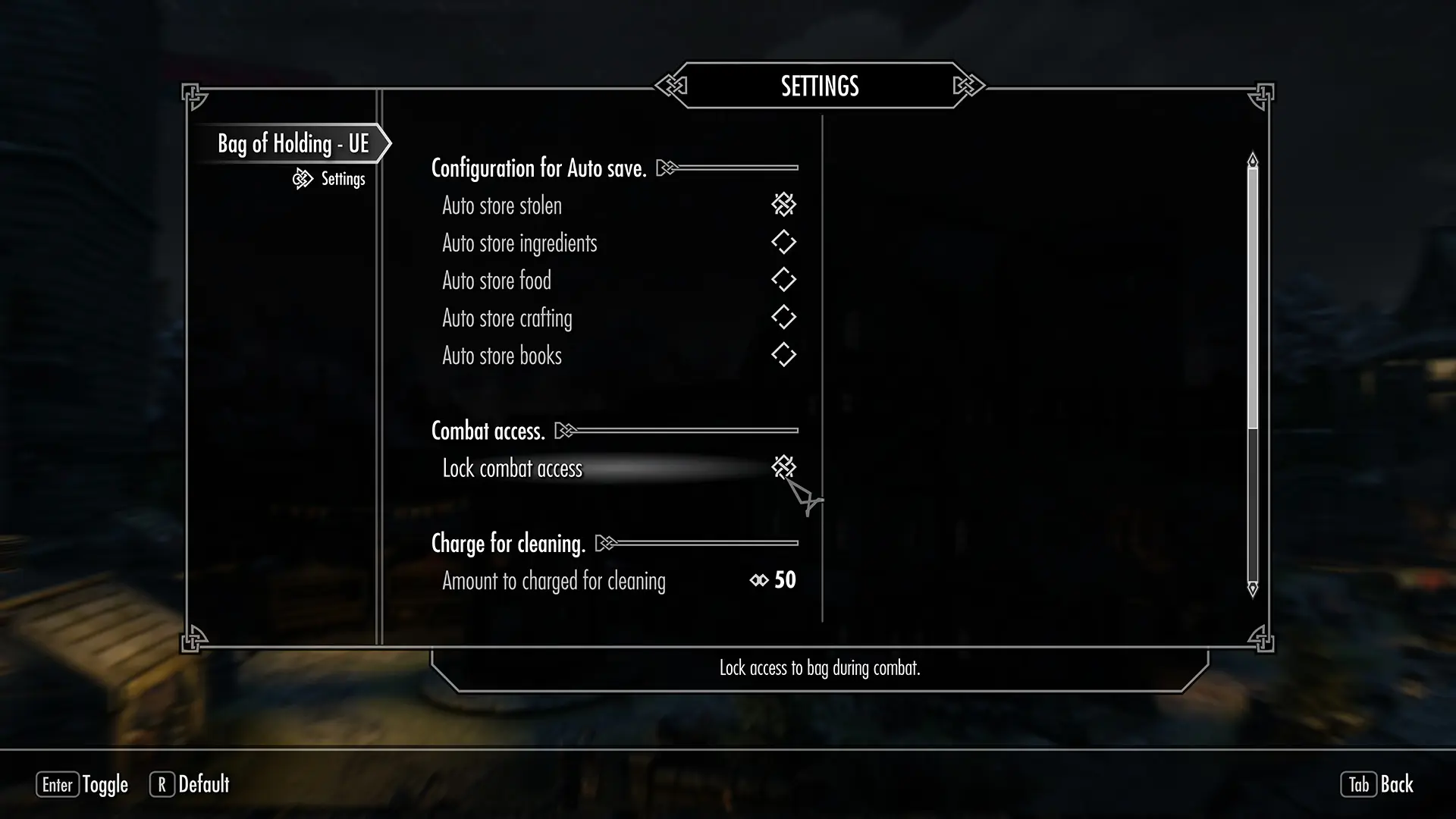
Task: Toggle Auto store ingredients on or off
Action: tap(783, 243)
